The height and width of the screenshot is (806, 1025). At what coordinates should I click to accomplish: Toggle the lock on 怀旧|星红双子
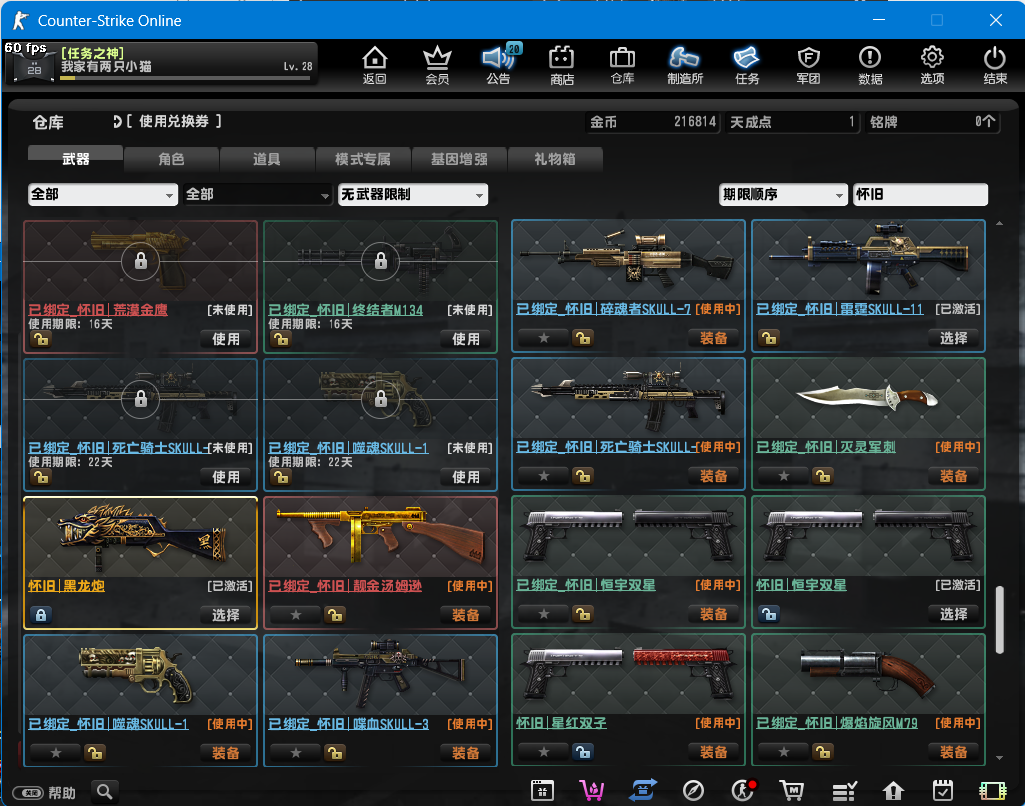click(x=582, y=752)
